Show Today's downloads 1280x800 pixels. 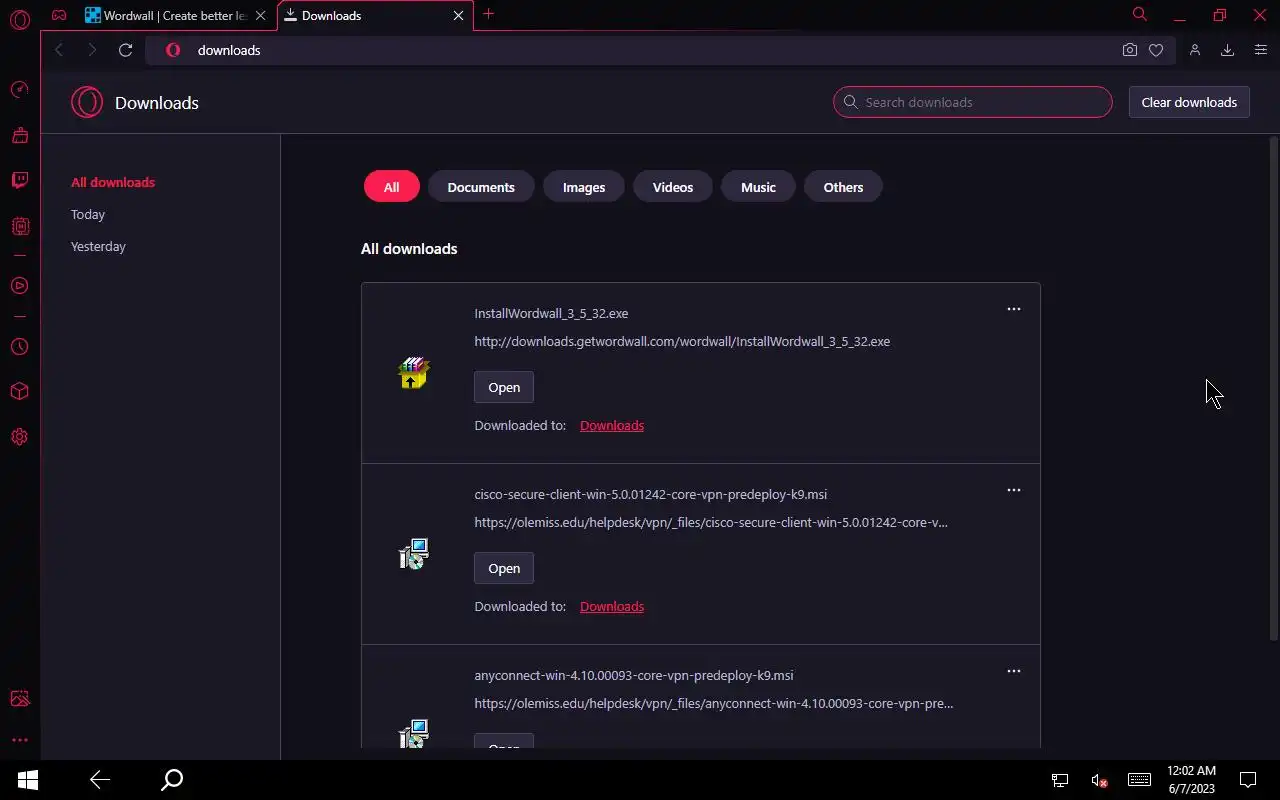tap(88, 214)
